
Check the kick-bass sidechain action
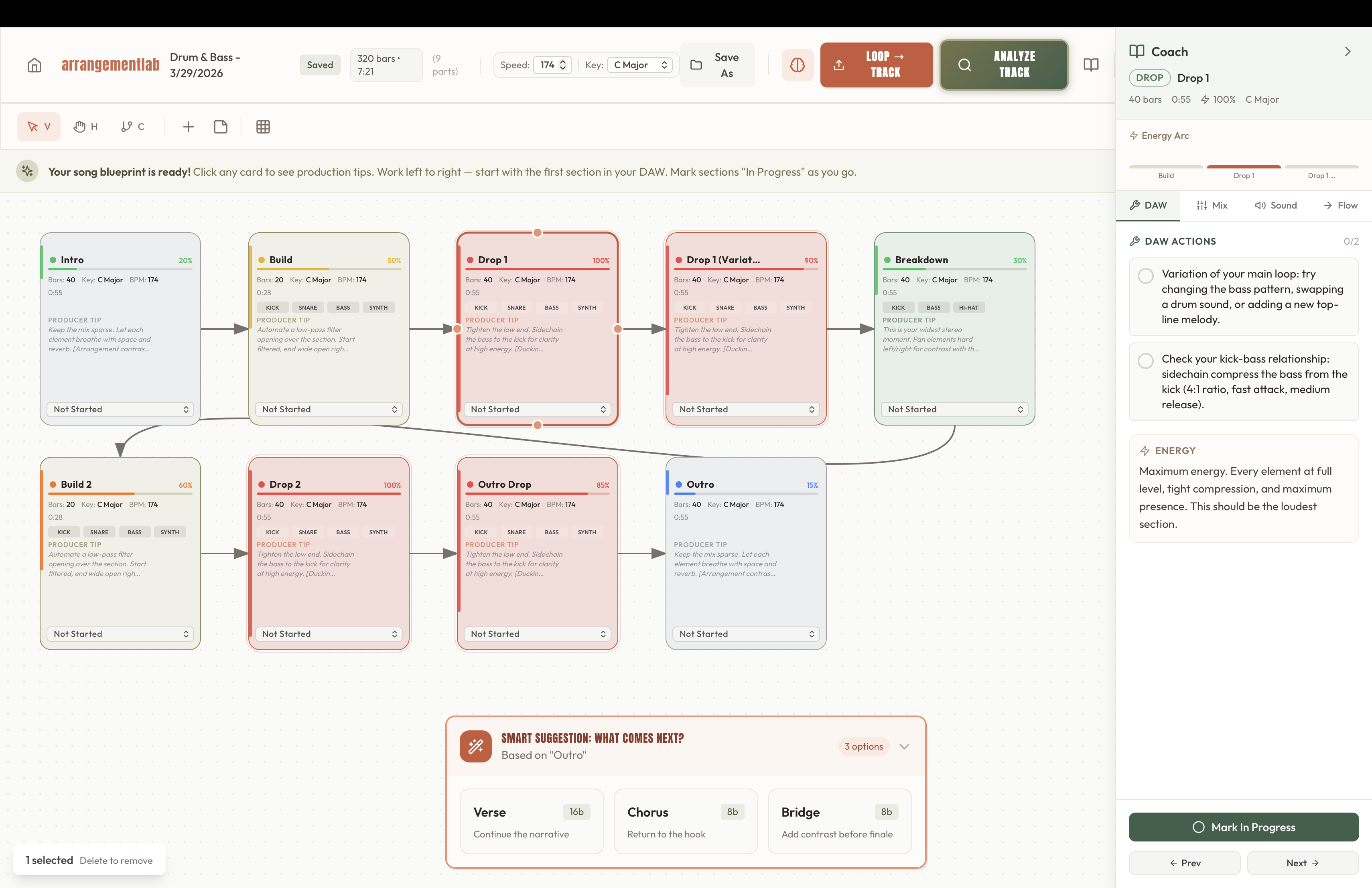pyautogui.click(x=1145, y=361)
